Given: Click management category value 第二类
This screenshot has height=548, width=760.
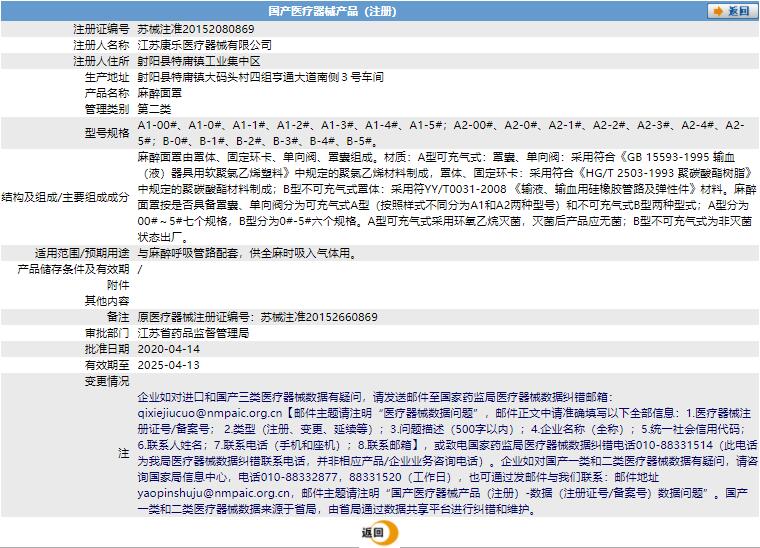Looking at the screenshot, I should pos(154,109).
